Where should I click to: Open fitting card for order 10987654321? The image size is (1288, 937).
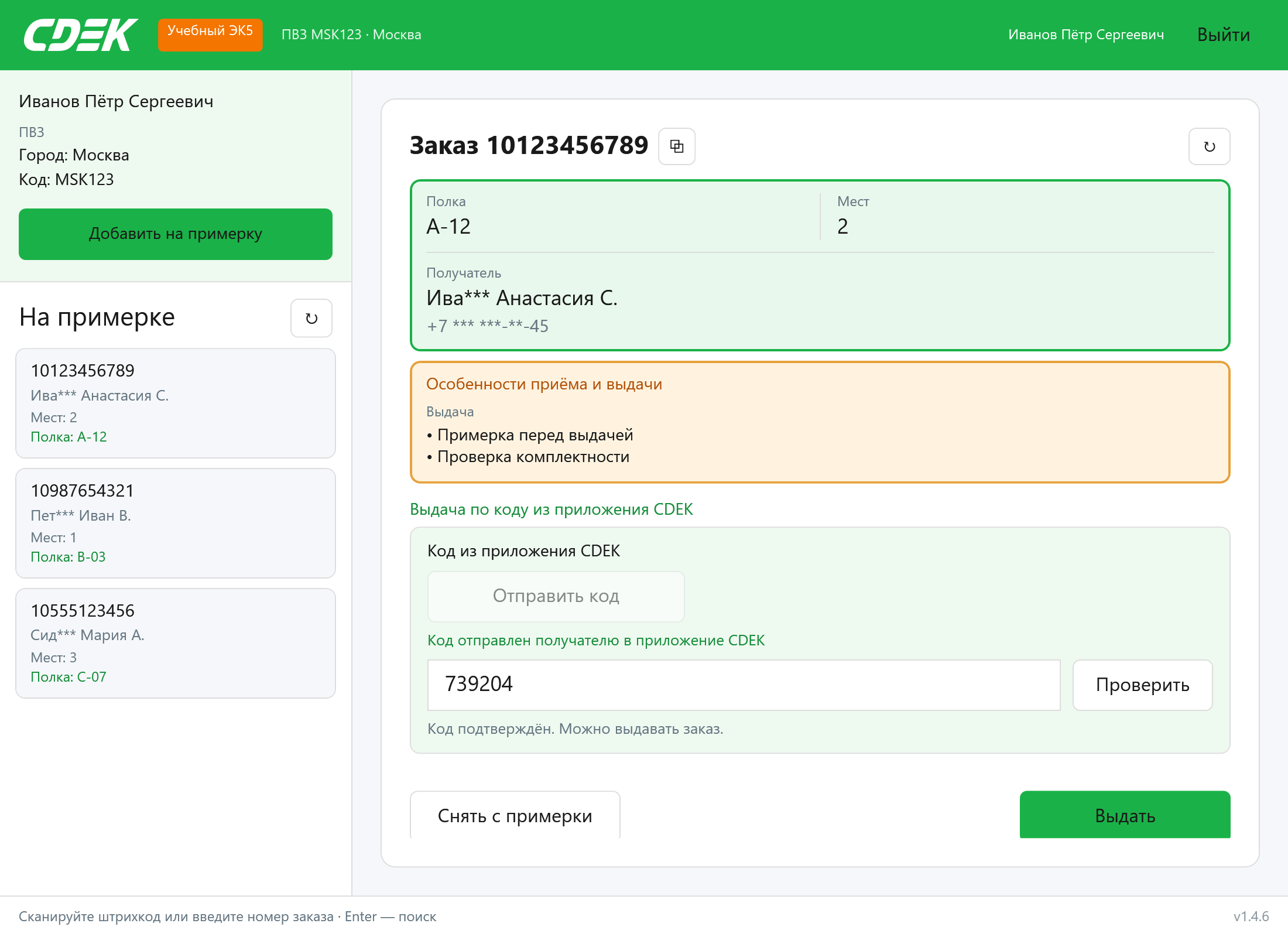point(176,524)
